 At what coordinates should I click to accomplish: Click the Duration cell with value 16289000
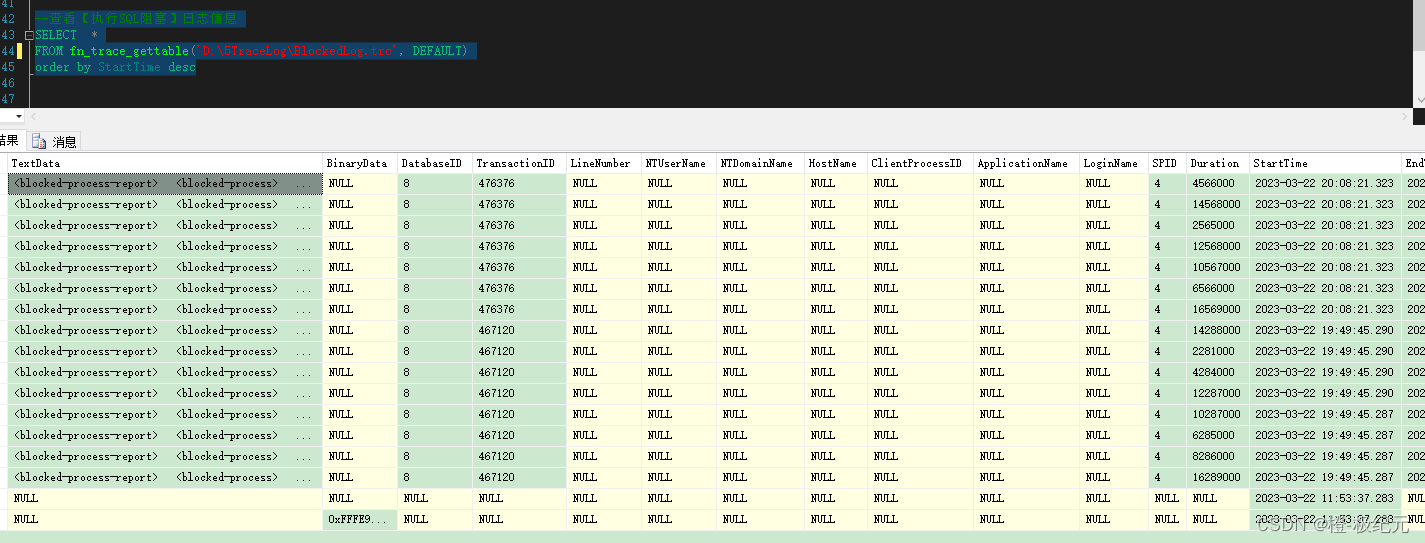point(1216,478)
